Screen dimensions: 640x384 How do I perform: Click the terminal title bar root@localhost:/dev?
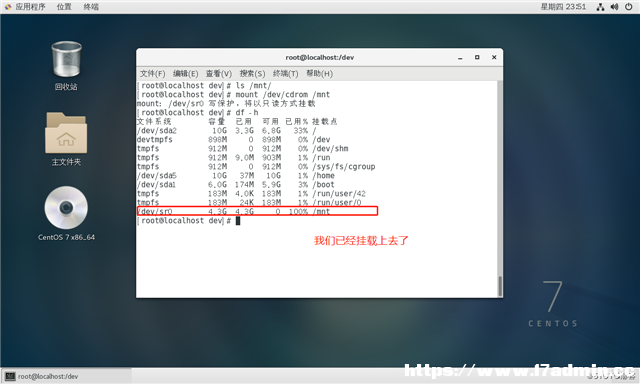click(x=320, y=58)
